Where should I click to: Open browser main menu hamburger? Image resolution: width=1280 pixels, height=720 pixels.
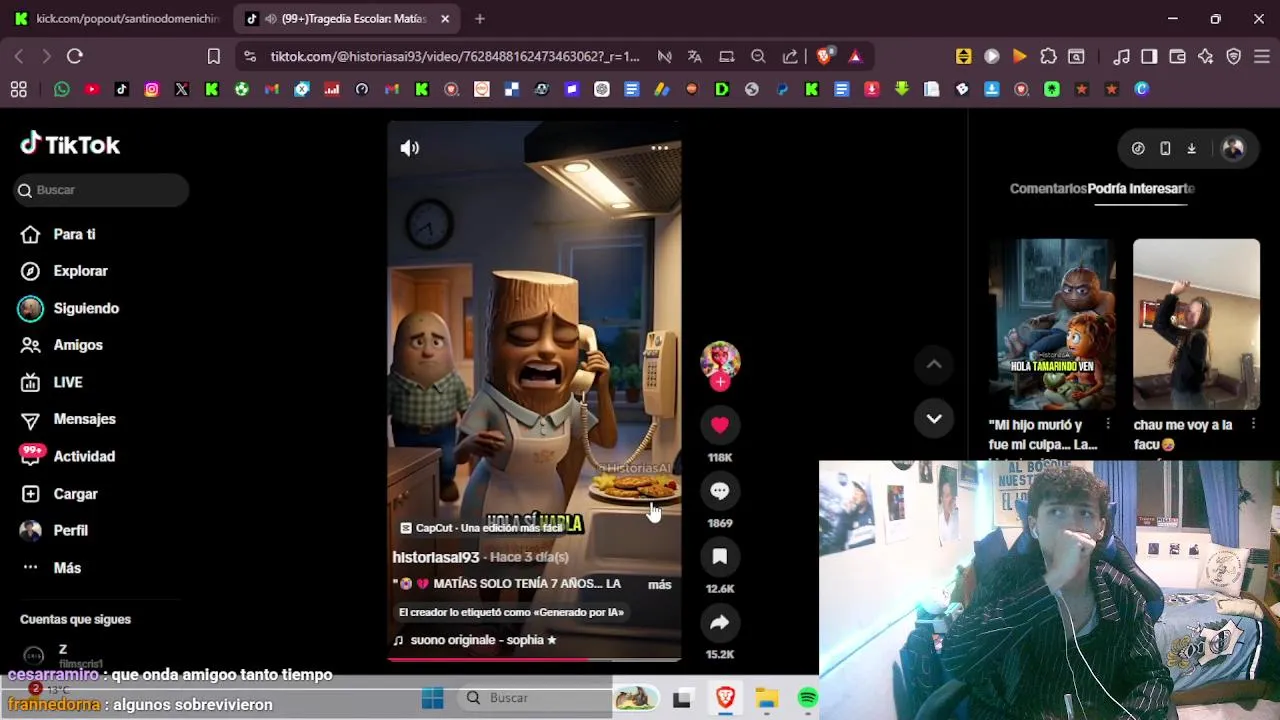pyautogui.click(x=1262, y=56)
